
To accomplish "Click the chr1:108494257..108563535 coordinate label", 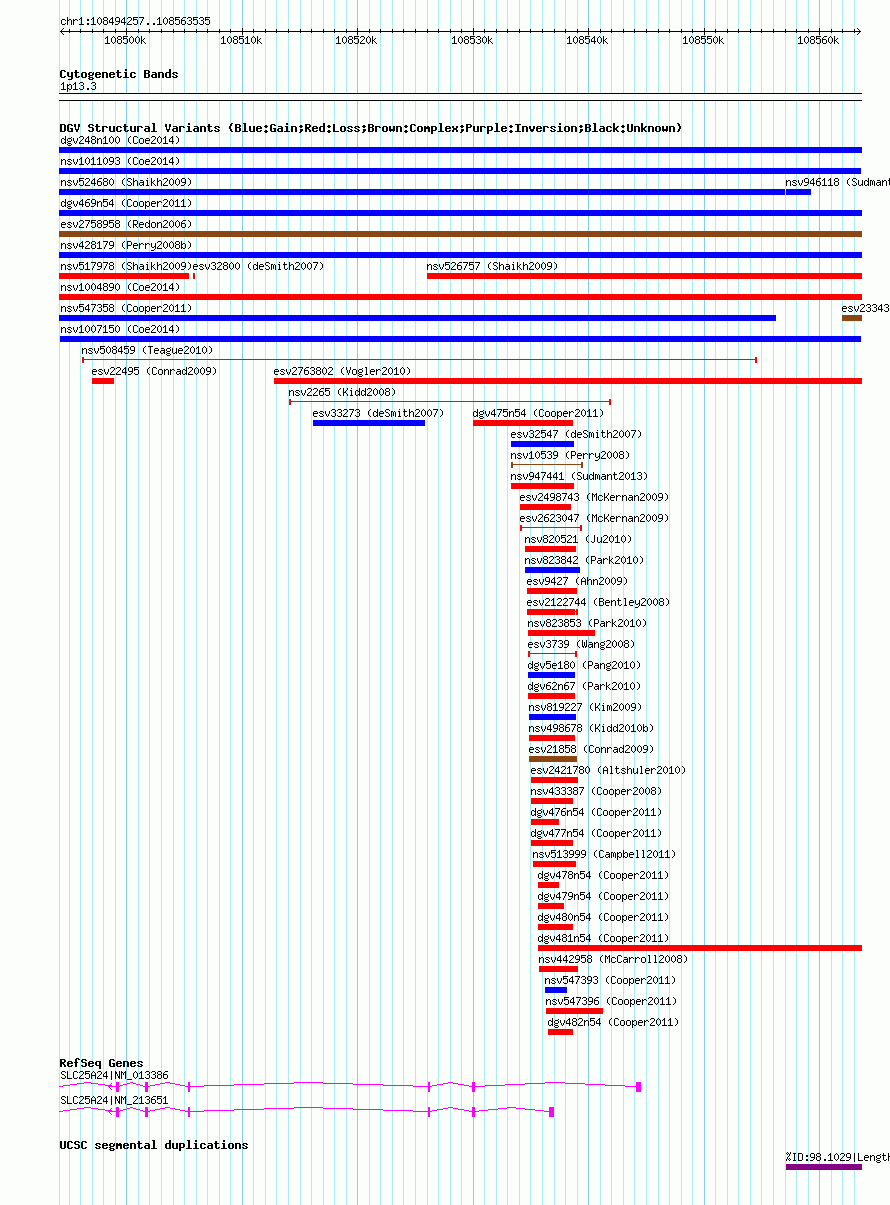I will [135, 21].
